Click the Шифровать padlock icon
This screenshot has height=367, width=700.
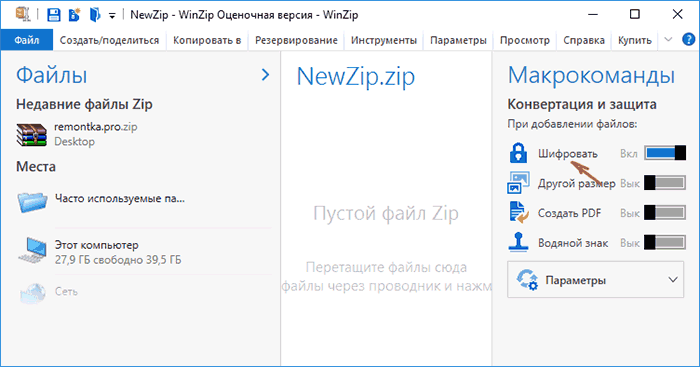tap(518, 153)
